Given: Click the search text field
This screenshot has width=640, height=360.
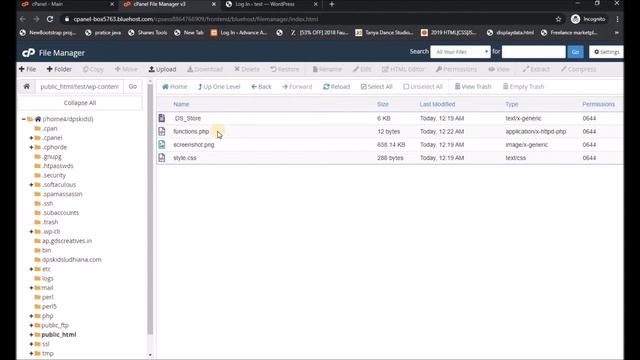Looking at the screenshot, I should pos(533,52).
